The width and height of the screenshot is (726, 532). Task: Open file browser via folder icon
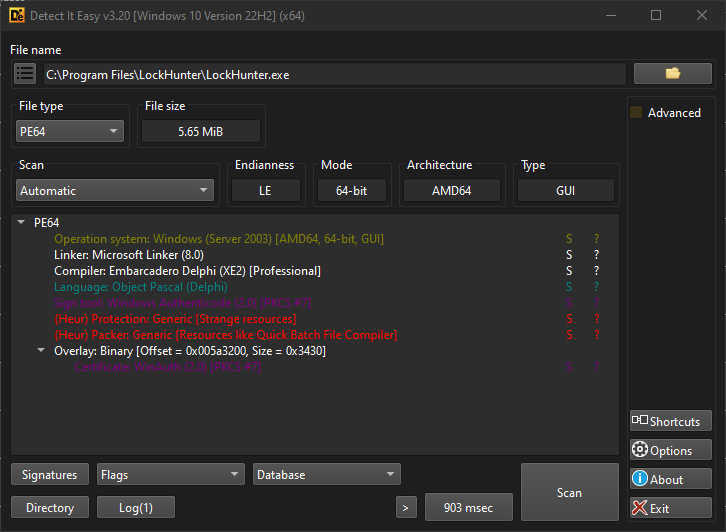click(x=673, y=73)
